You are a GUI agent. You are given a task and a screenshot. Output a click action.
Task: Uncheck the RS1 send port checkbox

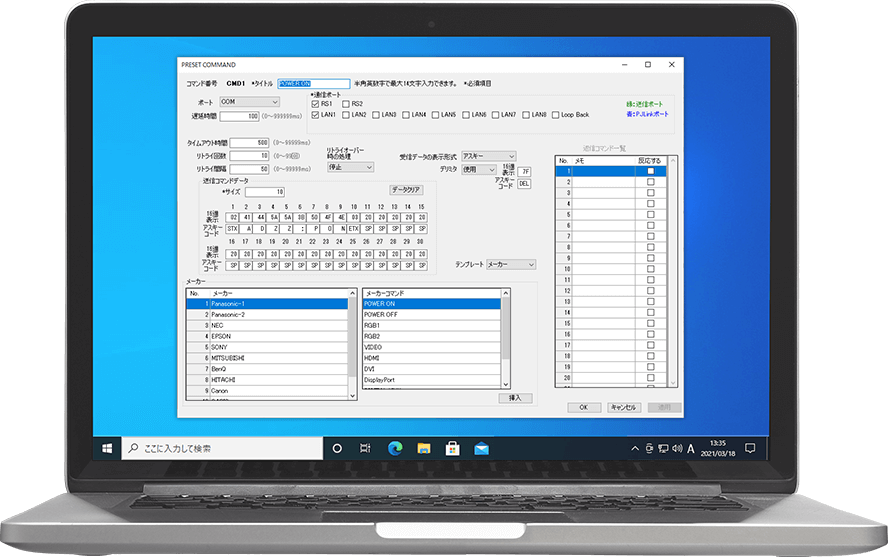click(x=316, y=103)
